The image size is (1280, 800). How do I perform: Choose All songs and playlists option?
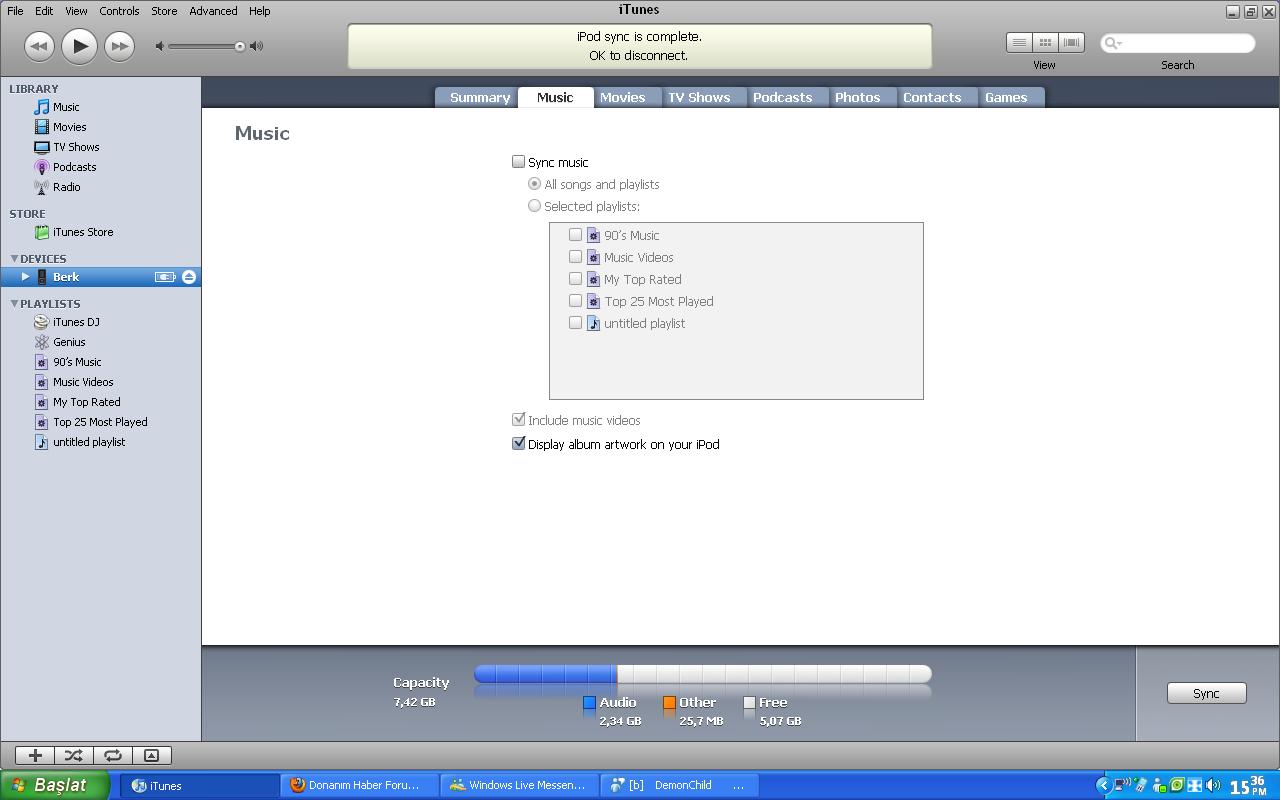pos(534,184)
